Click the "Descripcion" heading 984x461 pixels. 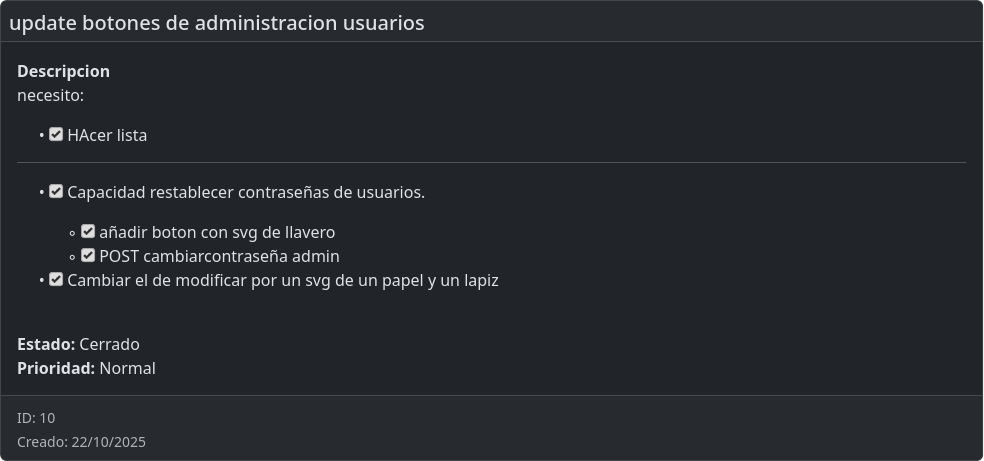click(x=63, y=71)
